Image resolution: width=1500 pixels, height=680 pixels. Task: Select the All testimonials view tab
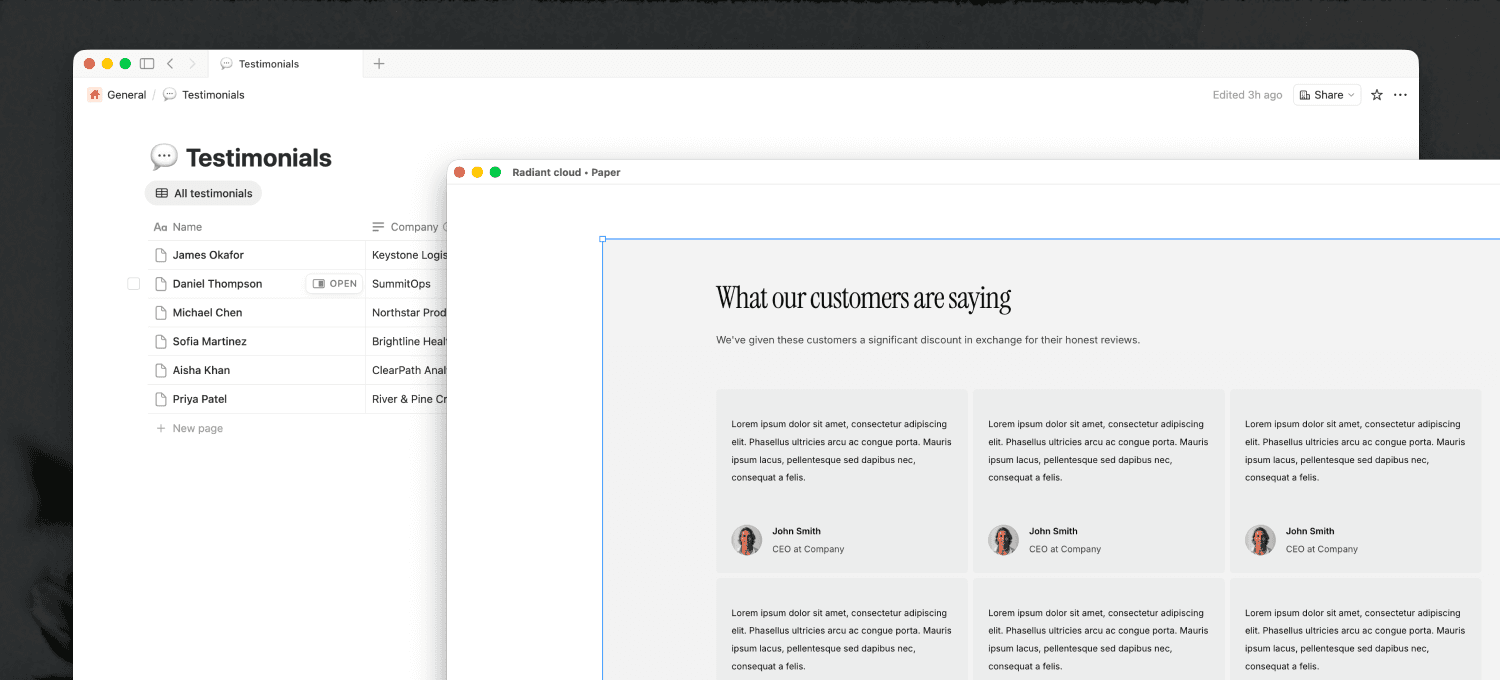pyautogui.click(x=203, y=193)
